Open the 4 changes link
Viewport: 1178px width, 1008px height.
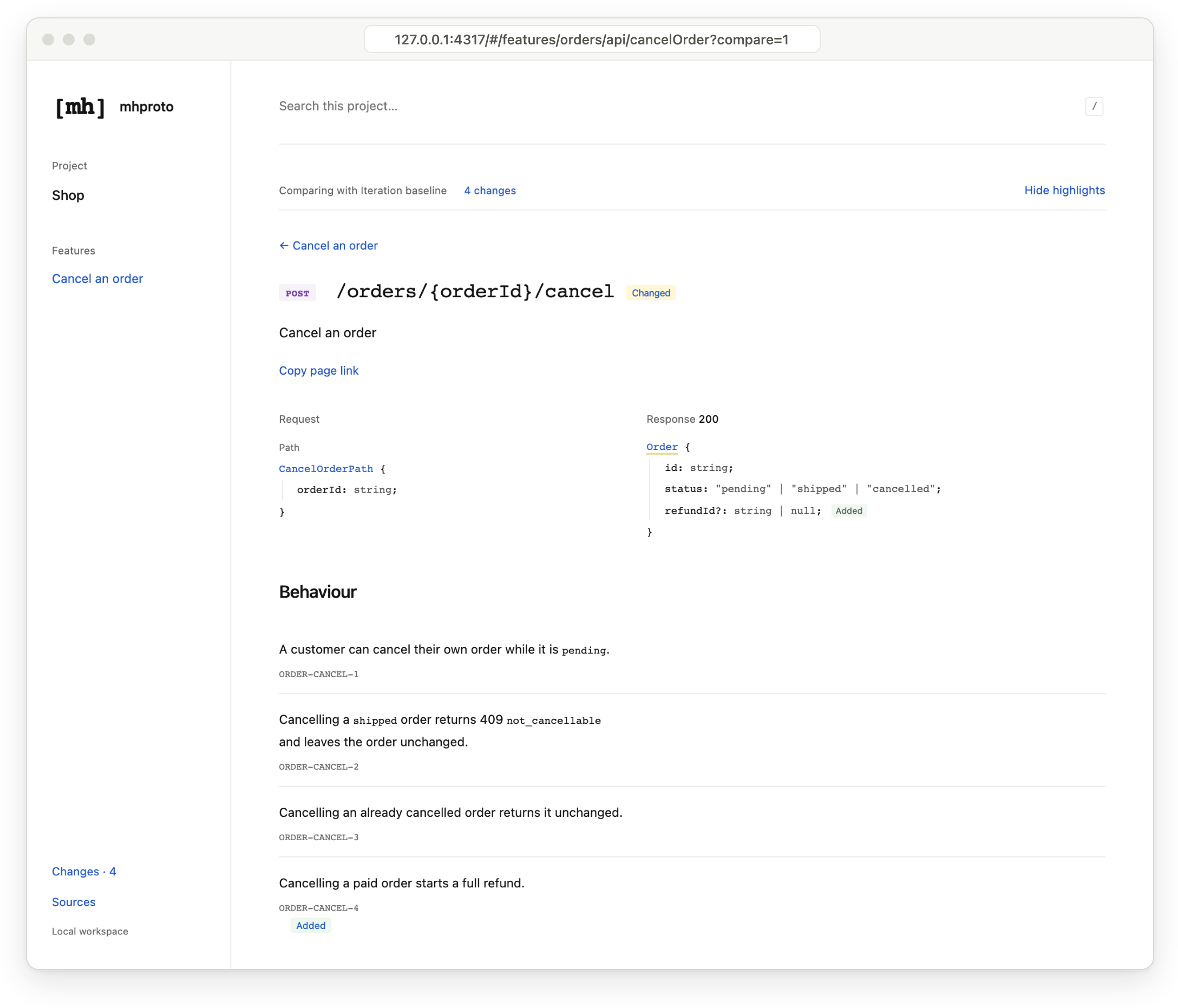(x=489, y=191)
